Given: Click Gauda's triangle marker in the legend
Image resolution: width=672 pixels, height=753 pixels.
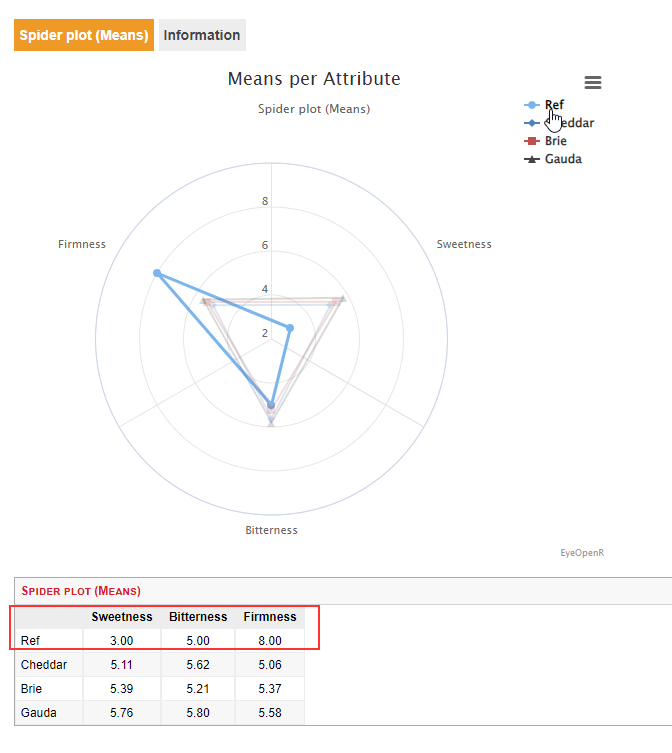Looking at the screenshot, I should tap(531, 159).
